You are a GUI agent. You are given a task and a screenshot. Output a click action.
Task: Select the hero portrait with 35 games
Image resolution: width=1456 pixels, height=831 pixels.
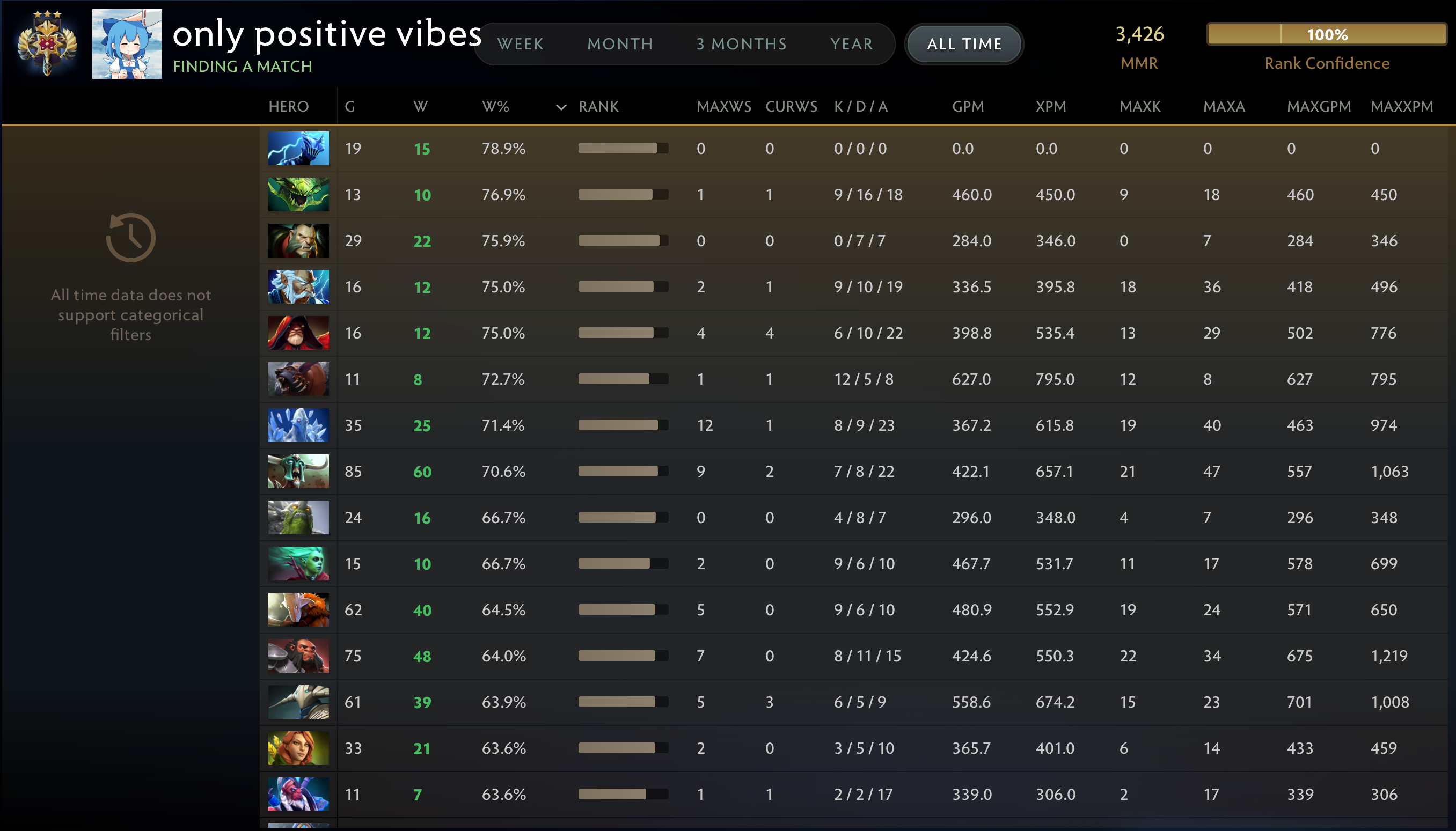pyautogui.click(x=298, y=425)
